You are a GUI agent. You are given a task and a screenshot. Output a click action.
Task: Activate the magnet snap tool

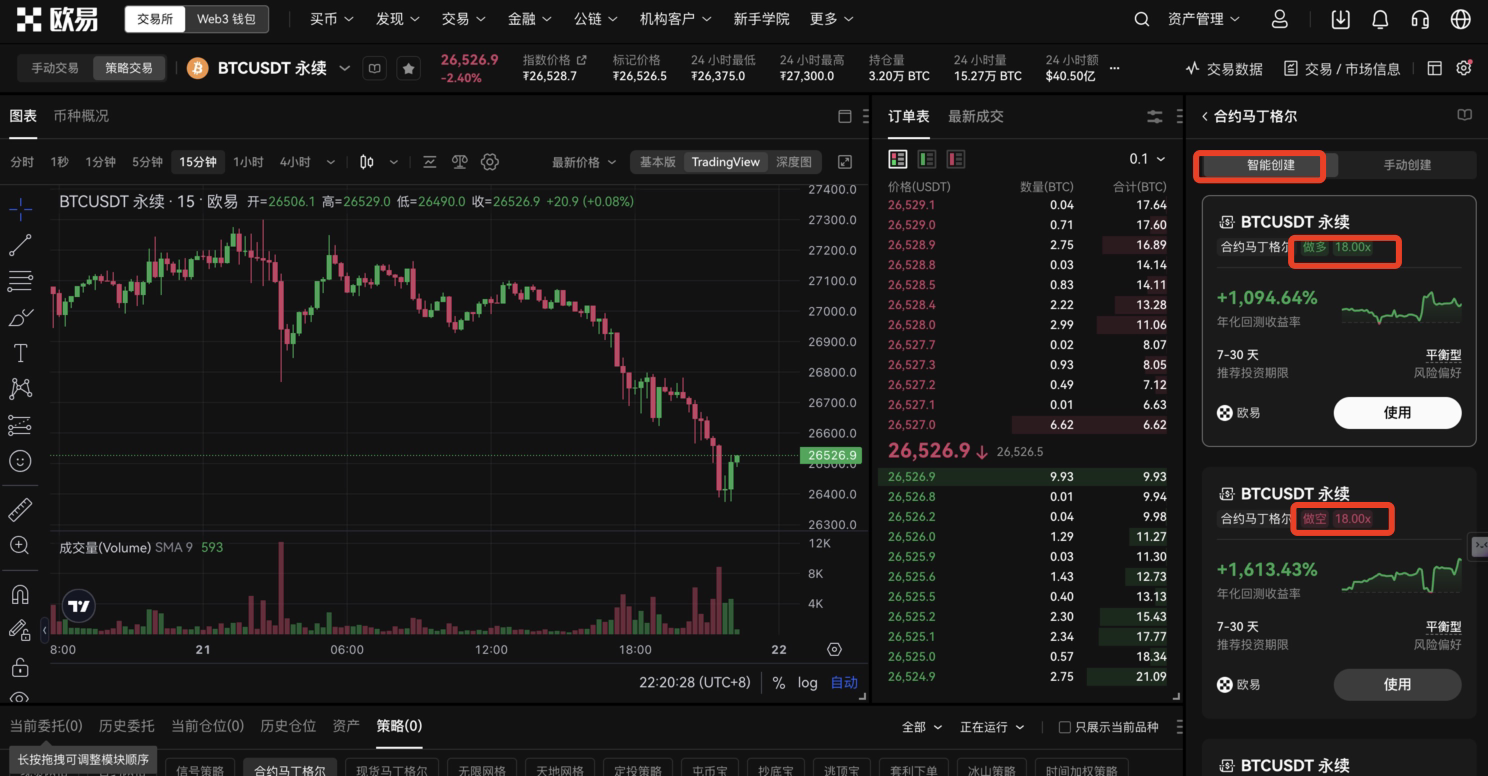(x=20, y=594)
